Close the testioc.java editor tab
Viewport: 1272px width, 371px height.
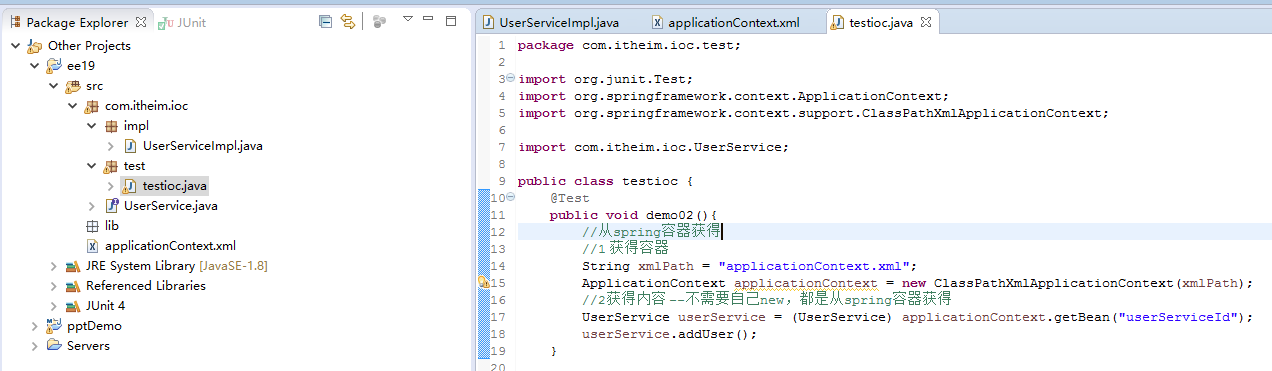click(x=926, y=22)
